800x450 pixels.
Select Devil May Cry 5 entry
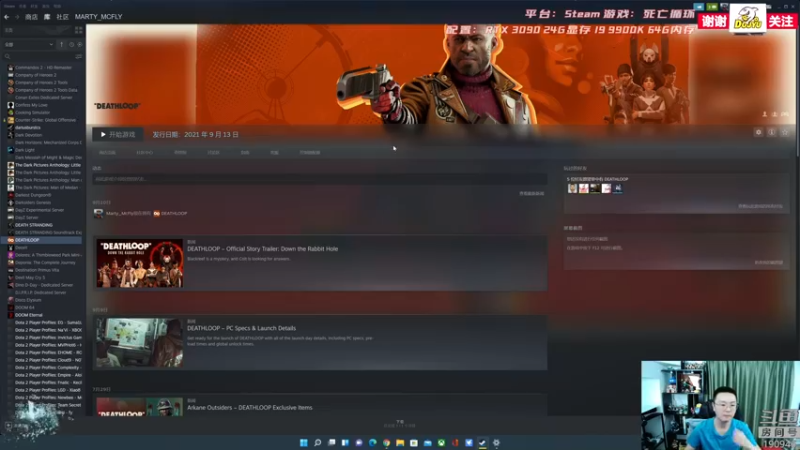click(x=30, y=278)
